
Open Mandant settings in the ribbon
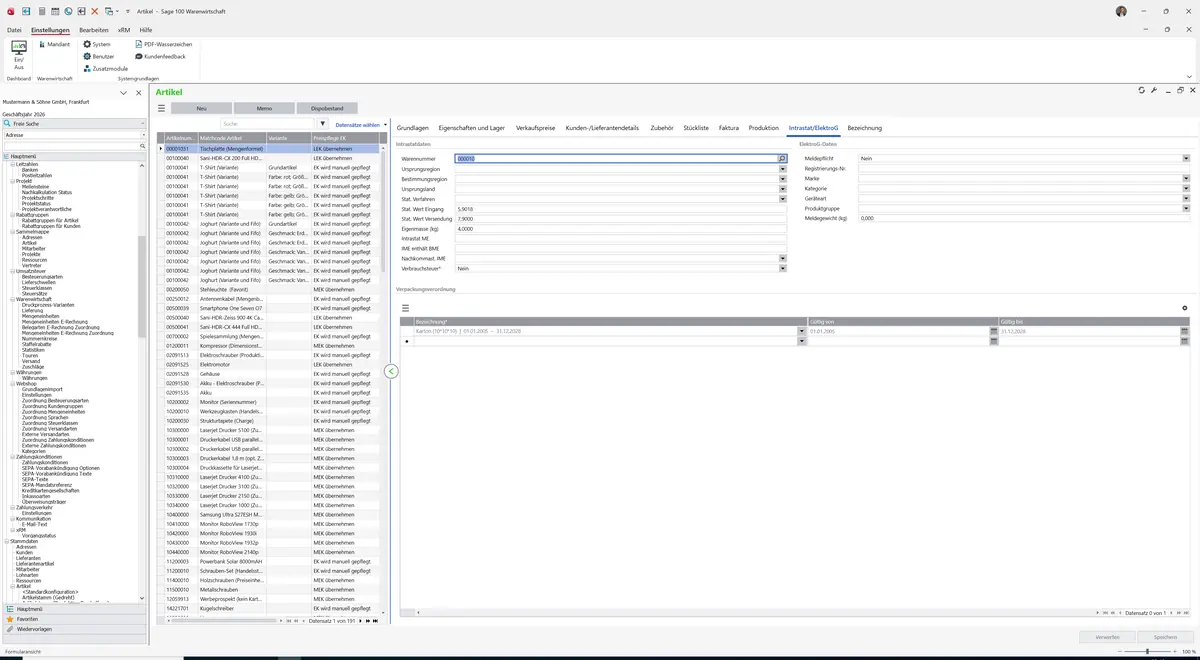pos(54,44)
